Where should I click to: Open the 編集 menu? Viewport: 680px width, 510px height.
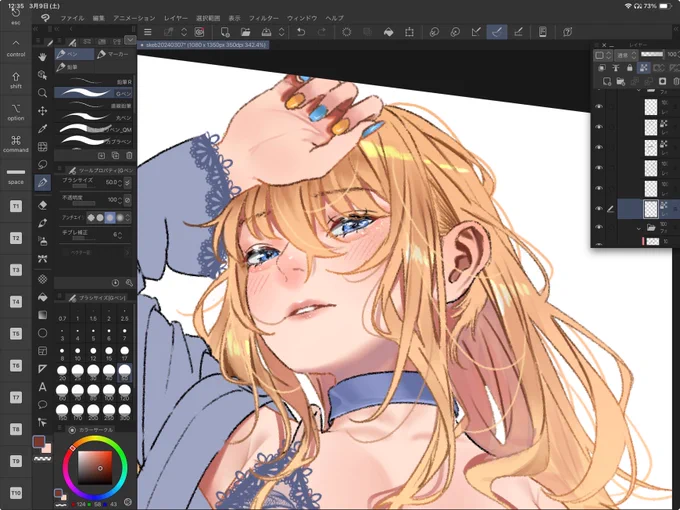pyautogui.click(x=98, y=18)
